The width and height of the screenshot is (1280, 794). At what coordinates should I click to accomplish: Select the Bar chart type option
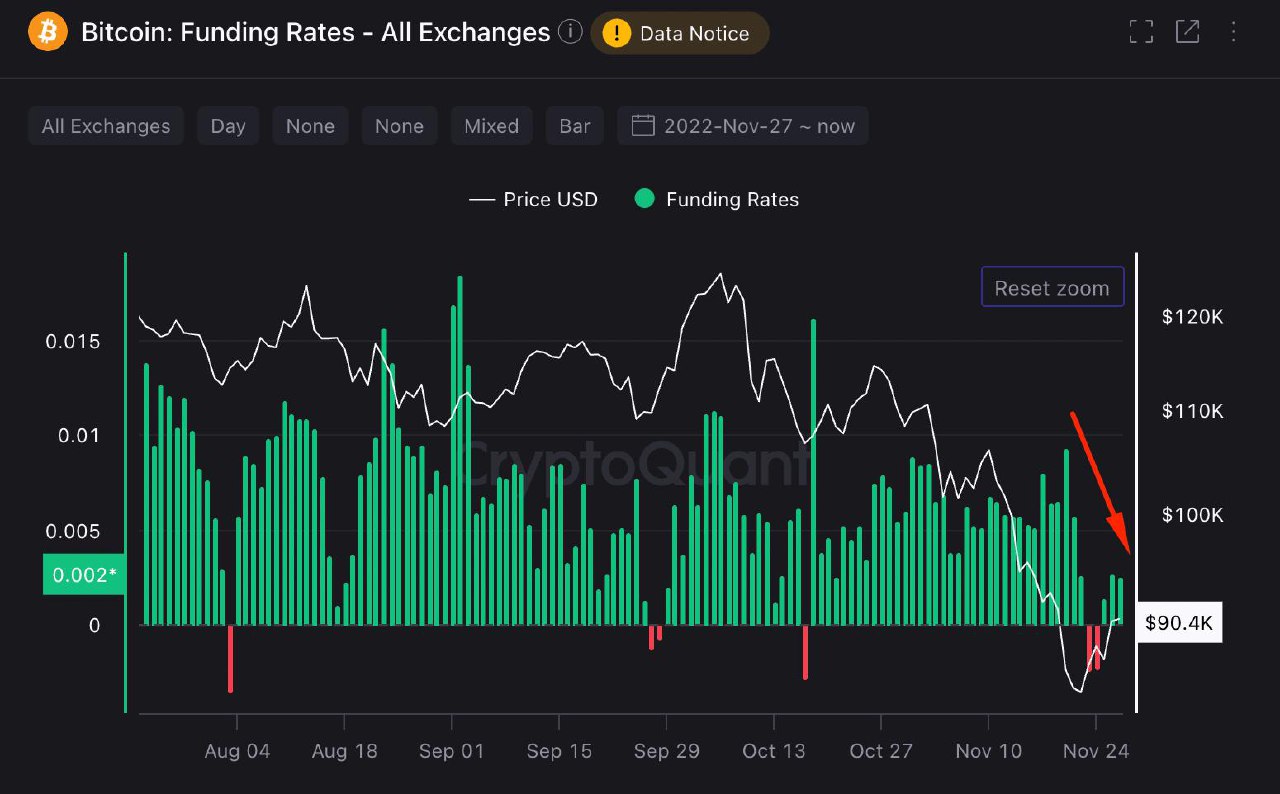tap(575, 126)
